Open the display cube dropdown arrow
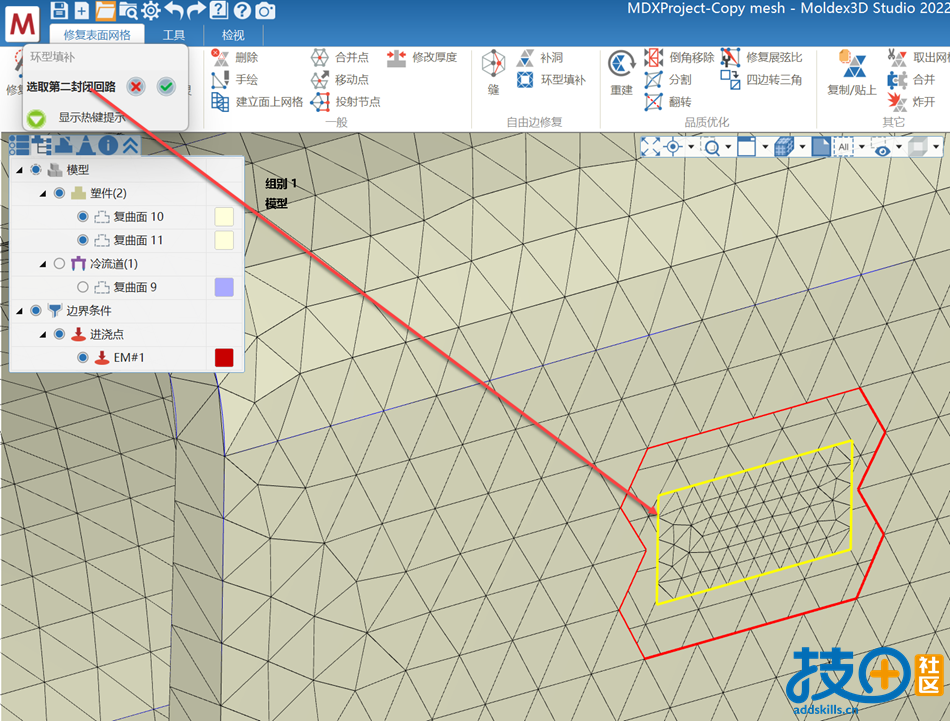The height and width of the screenshot is (721, 950). click(x=802, y=147)
